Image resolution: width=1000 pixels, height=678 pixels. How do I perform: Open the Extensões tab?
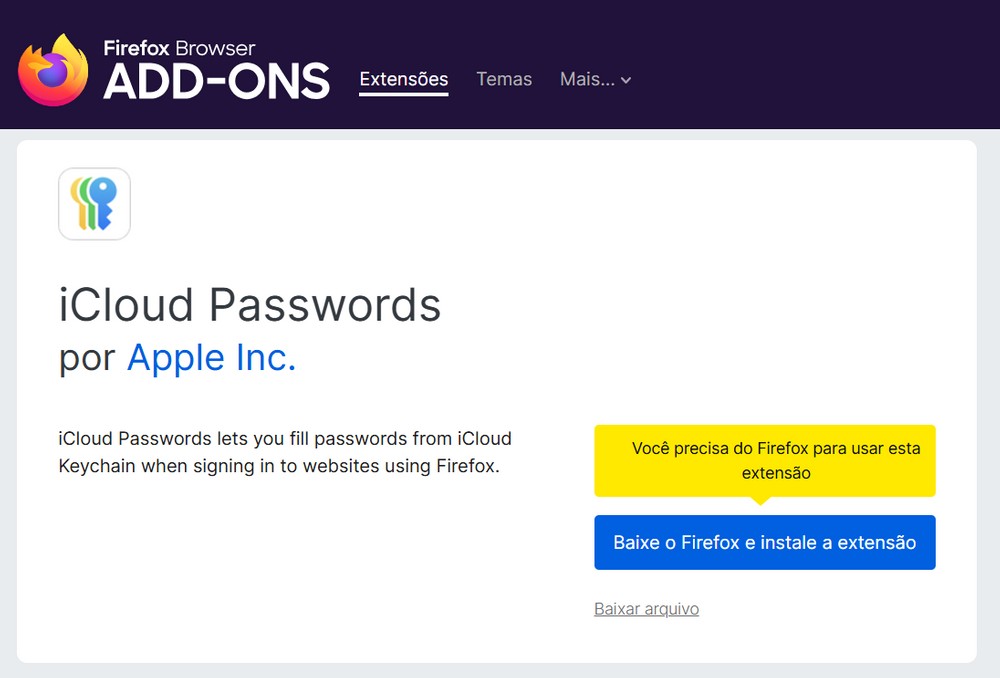pyautogui.click(x=403, y=79)
